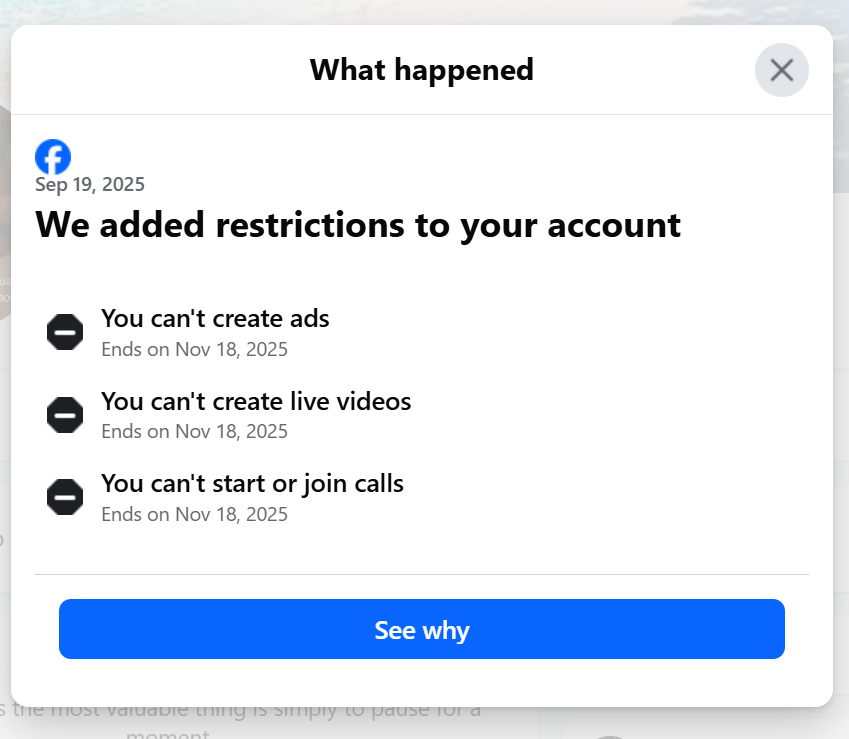Click the stop icon beside create ads

pos(65,332)
